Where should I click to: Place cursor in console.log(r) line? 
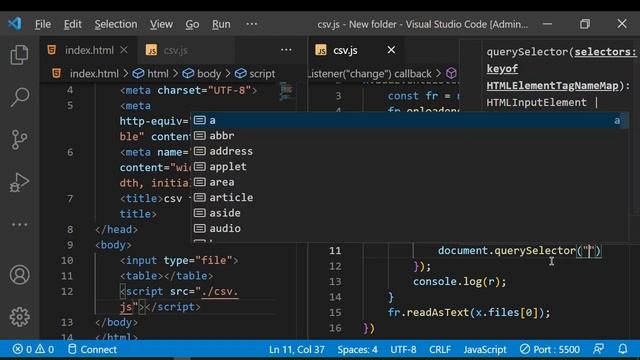pos(459,282)
